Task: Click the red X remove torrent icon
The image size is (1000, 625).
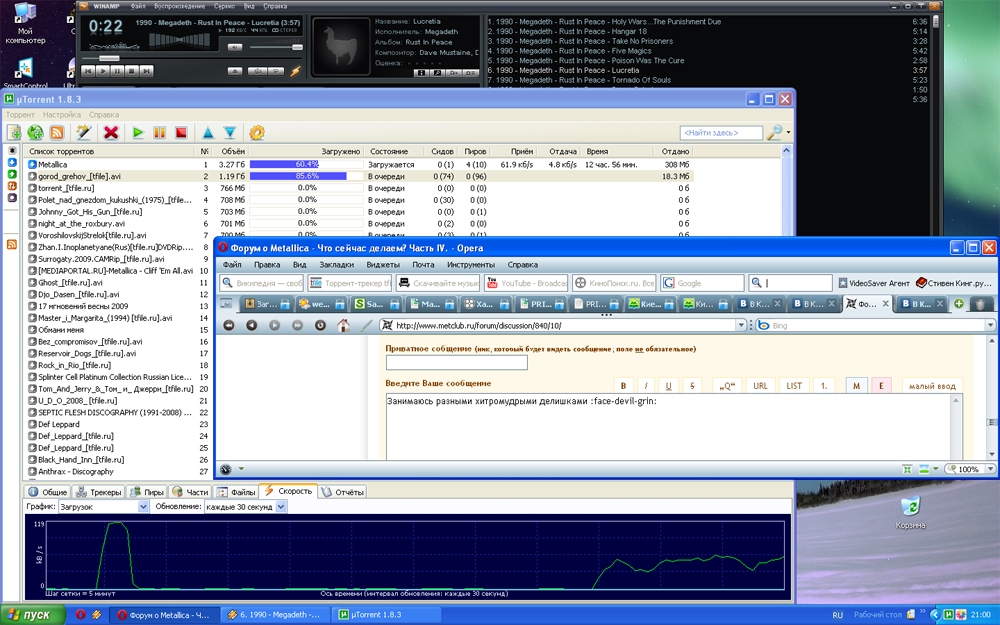Action: tap(111, 132)
